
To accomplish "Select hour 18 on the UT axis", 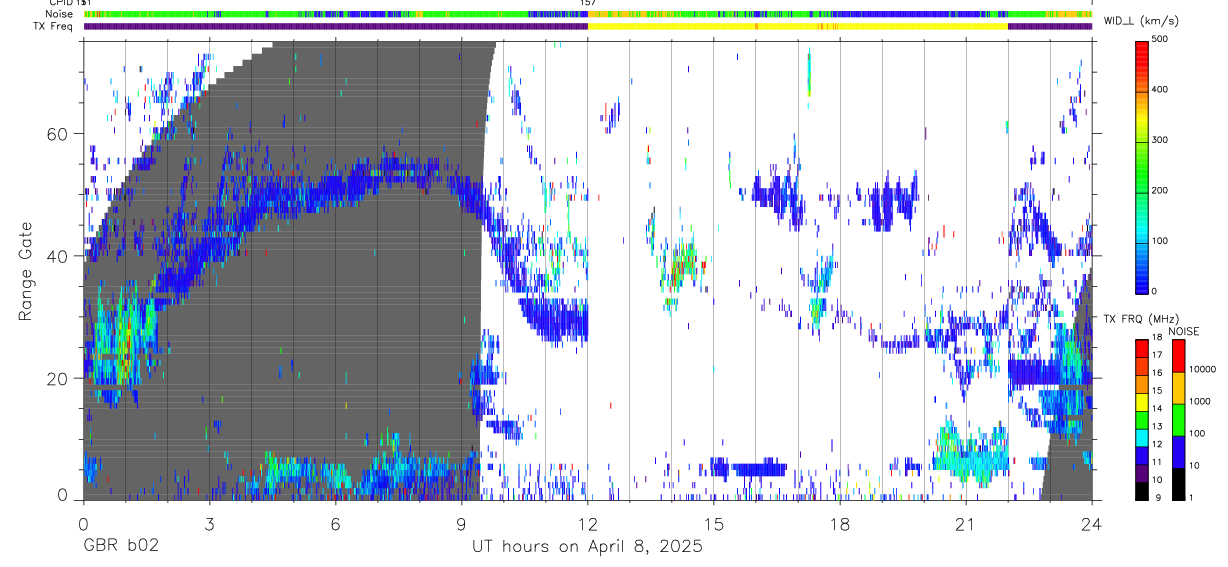I will (x=840, y=522).
